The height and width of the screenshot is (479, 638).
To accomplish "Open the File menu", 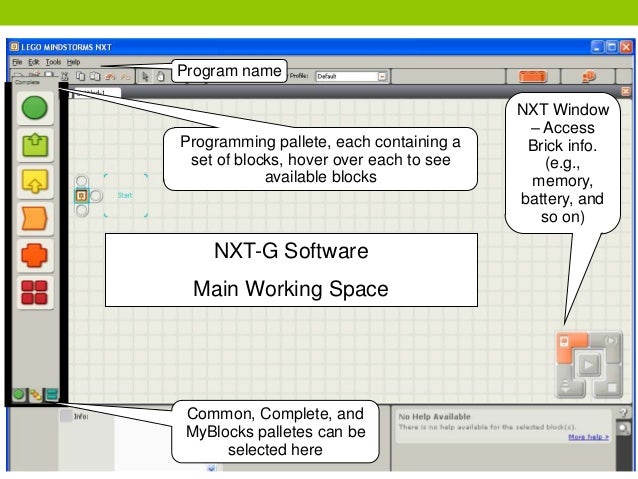I will 17,62.
